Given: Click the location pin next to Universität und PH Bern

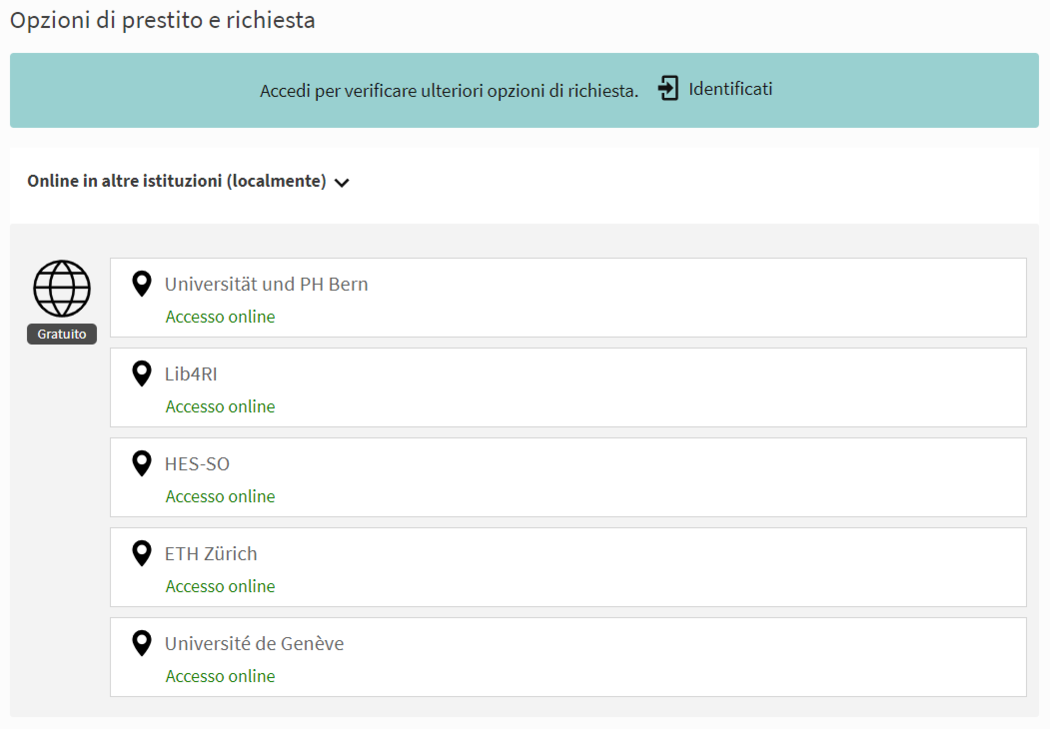Looking at the screenshot, I should point(142,284).
